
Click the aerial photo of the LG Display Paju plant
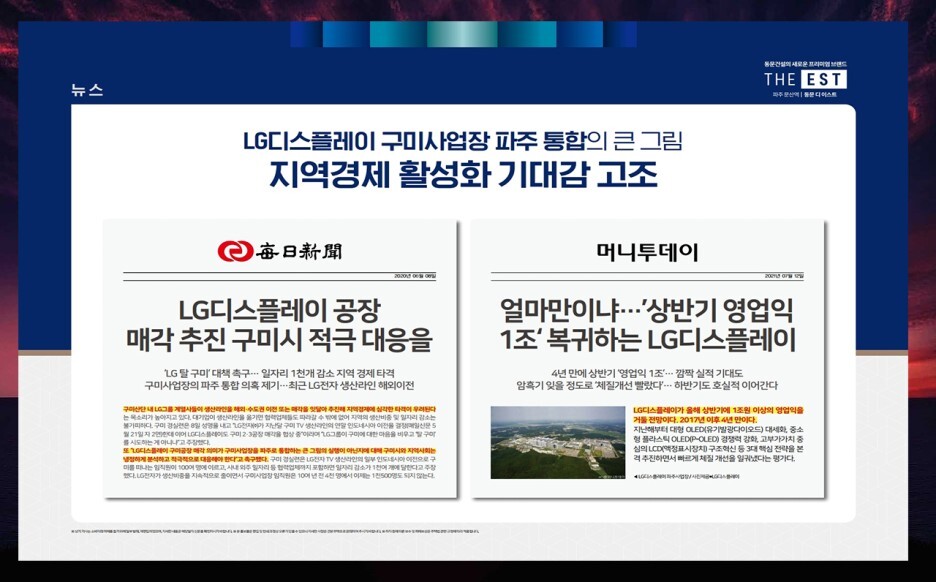(x=558, y=442)
